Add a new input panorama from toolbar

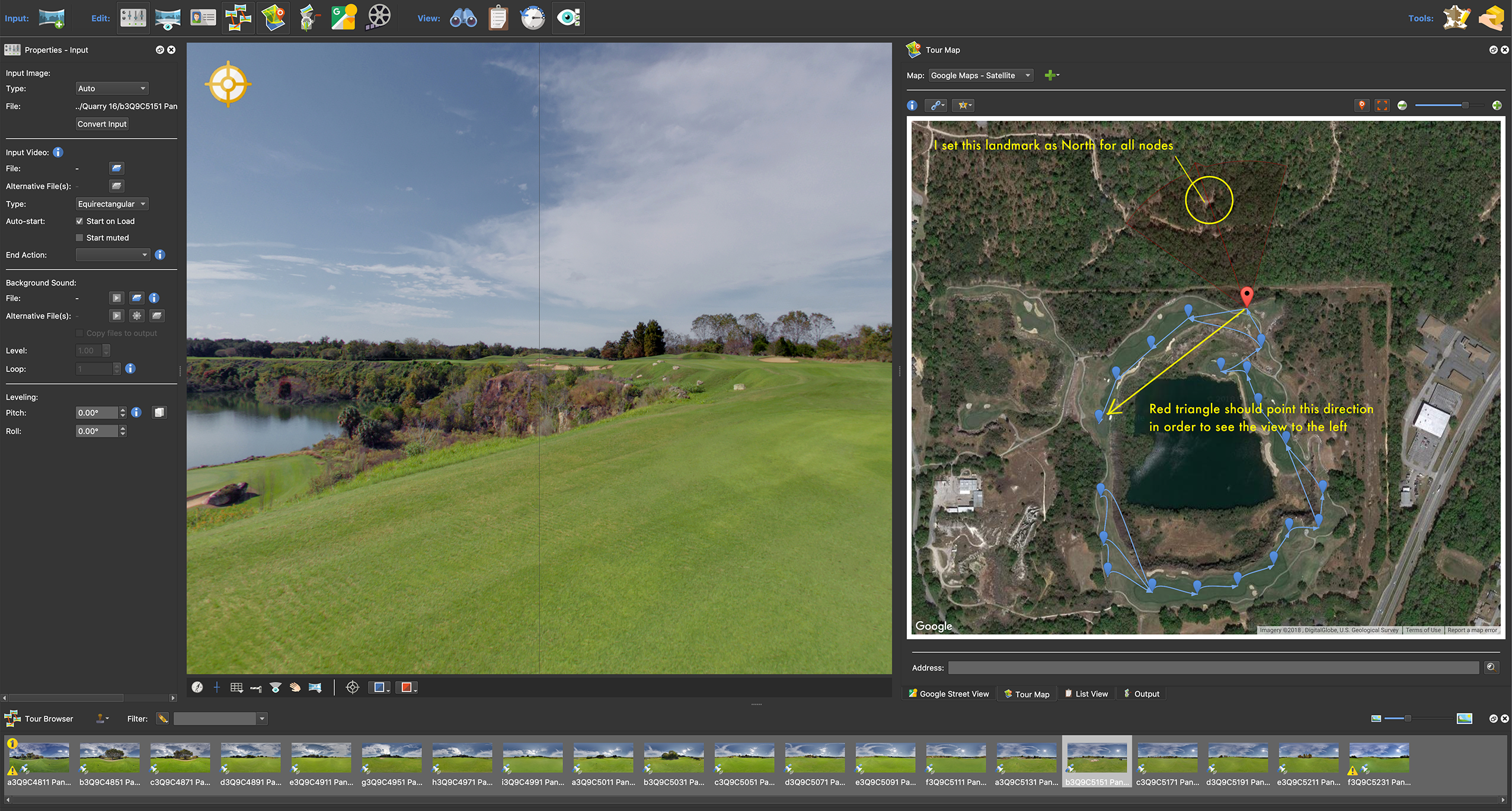(x=52, y=18)
